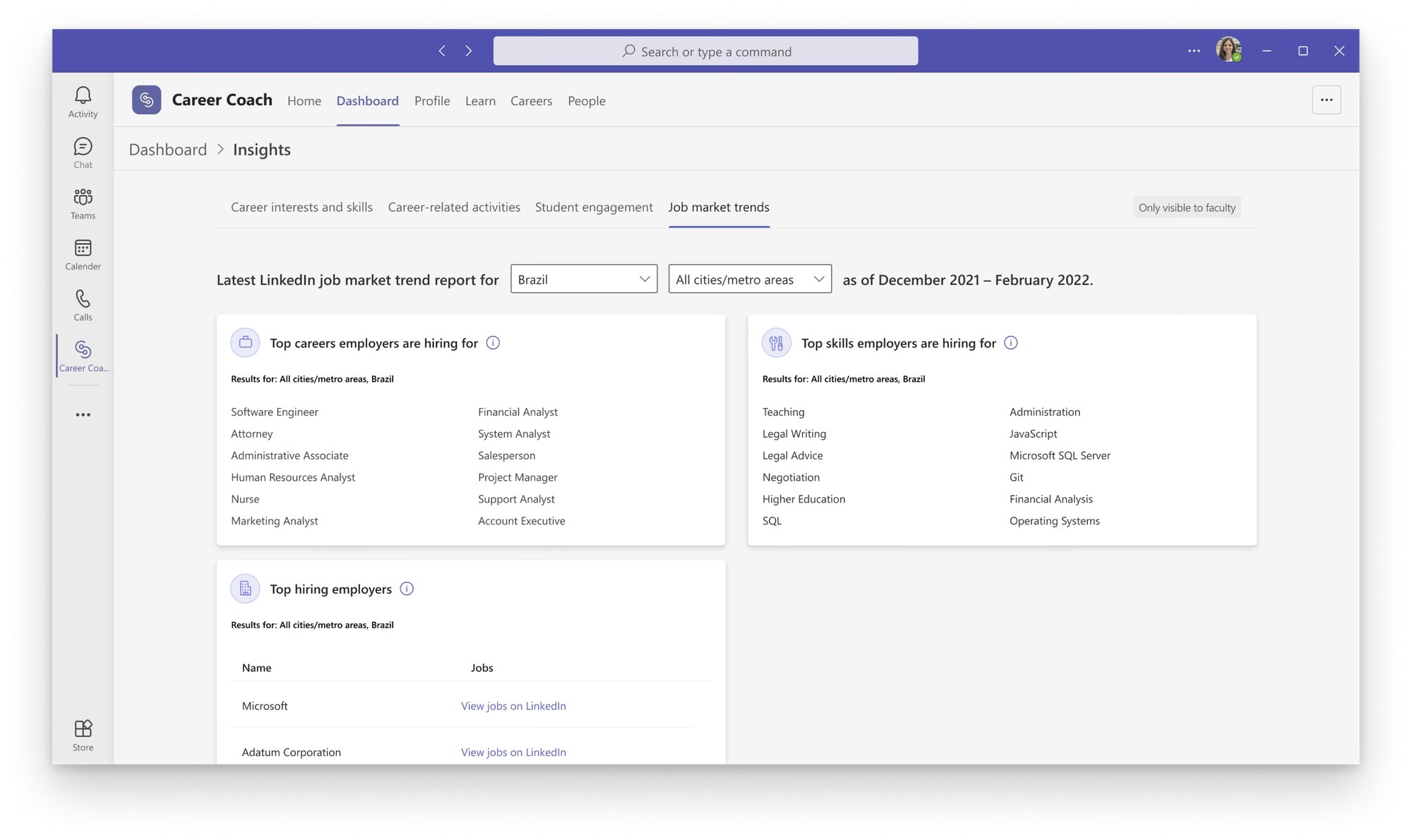The height and width of the screenshot is (840, 1412).
Task: Click the Name column header
Action: point(256,667)
